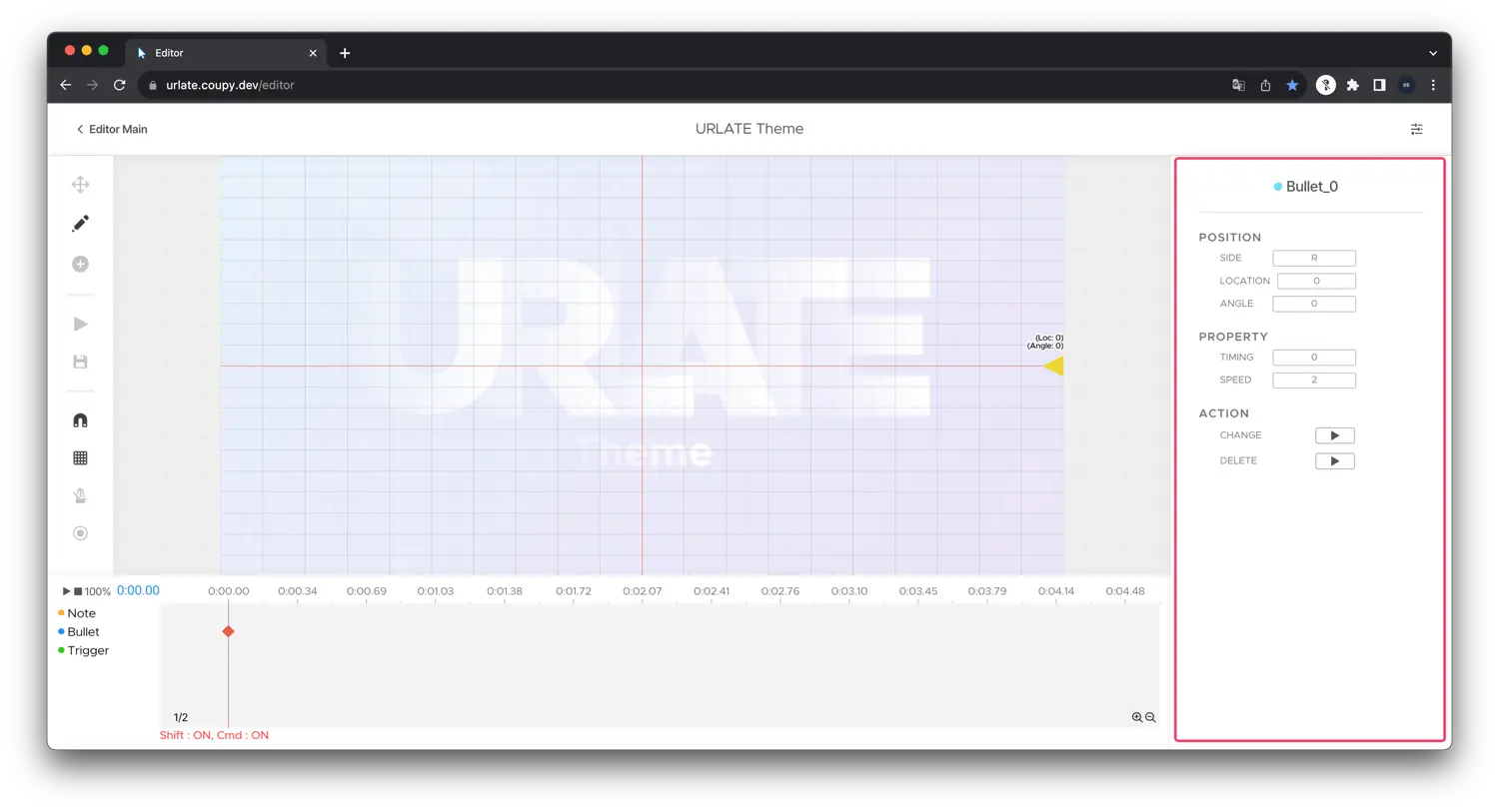Select the pencil Edit tool
Screen dimensions: 1499x812
pyautogui.click(x=80, y=224)
